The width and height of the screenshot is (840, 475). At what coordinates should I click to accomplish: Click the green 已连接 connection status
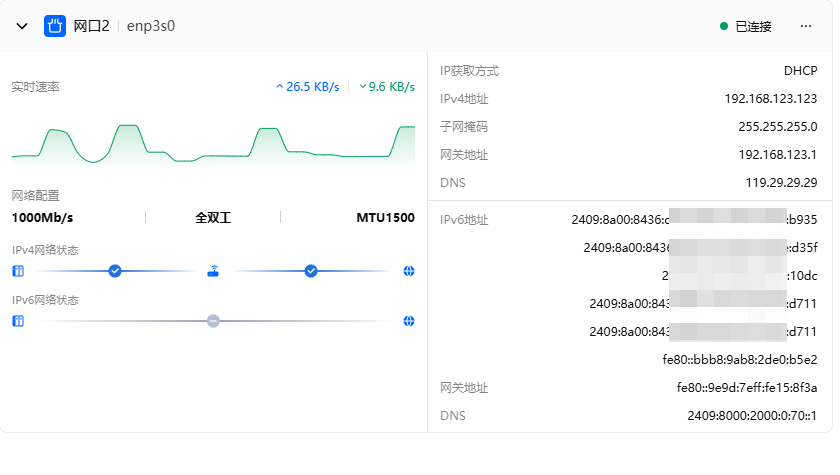pyautogui.click(x=747, y=27)
